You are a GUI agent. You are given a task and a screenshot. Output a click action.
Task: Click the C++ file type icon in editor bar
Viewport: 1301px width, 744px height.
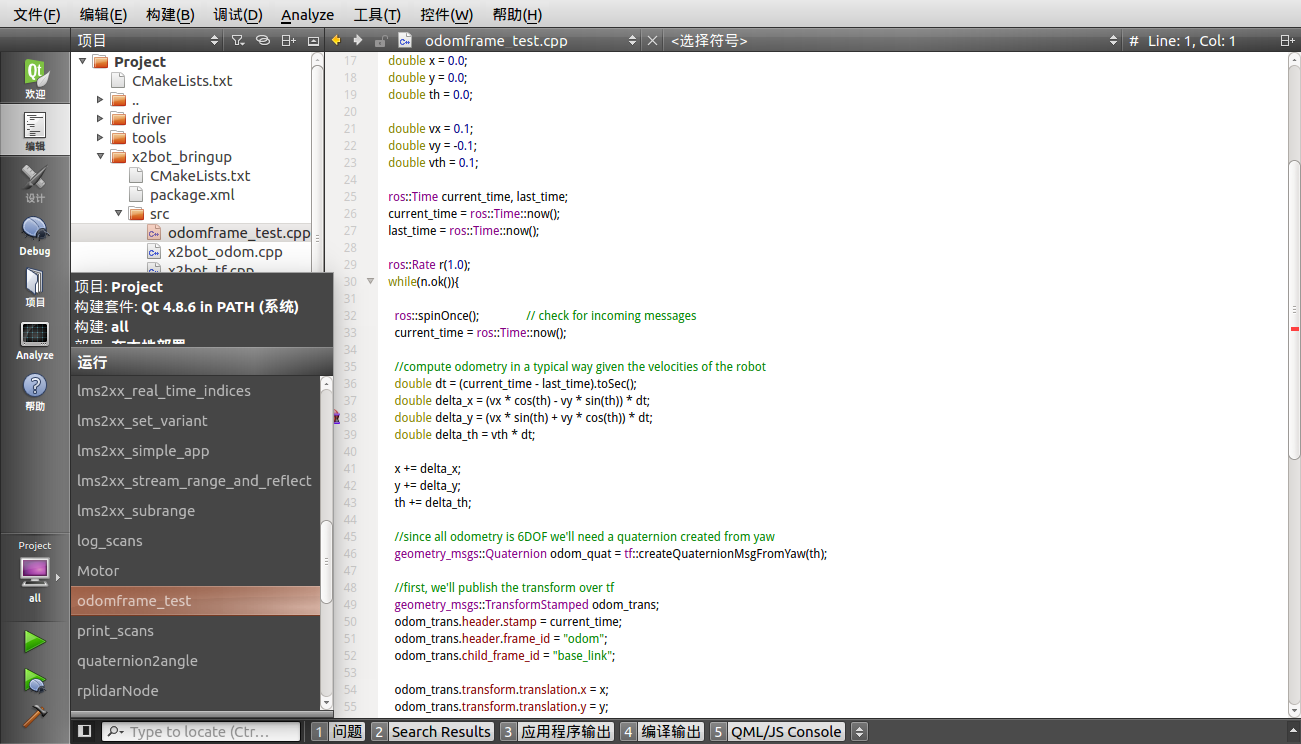pos(405,40)
